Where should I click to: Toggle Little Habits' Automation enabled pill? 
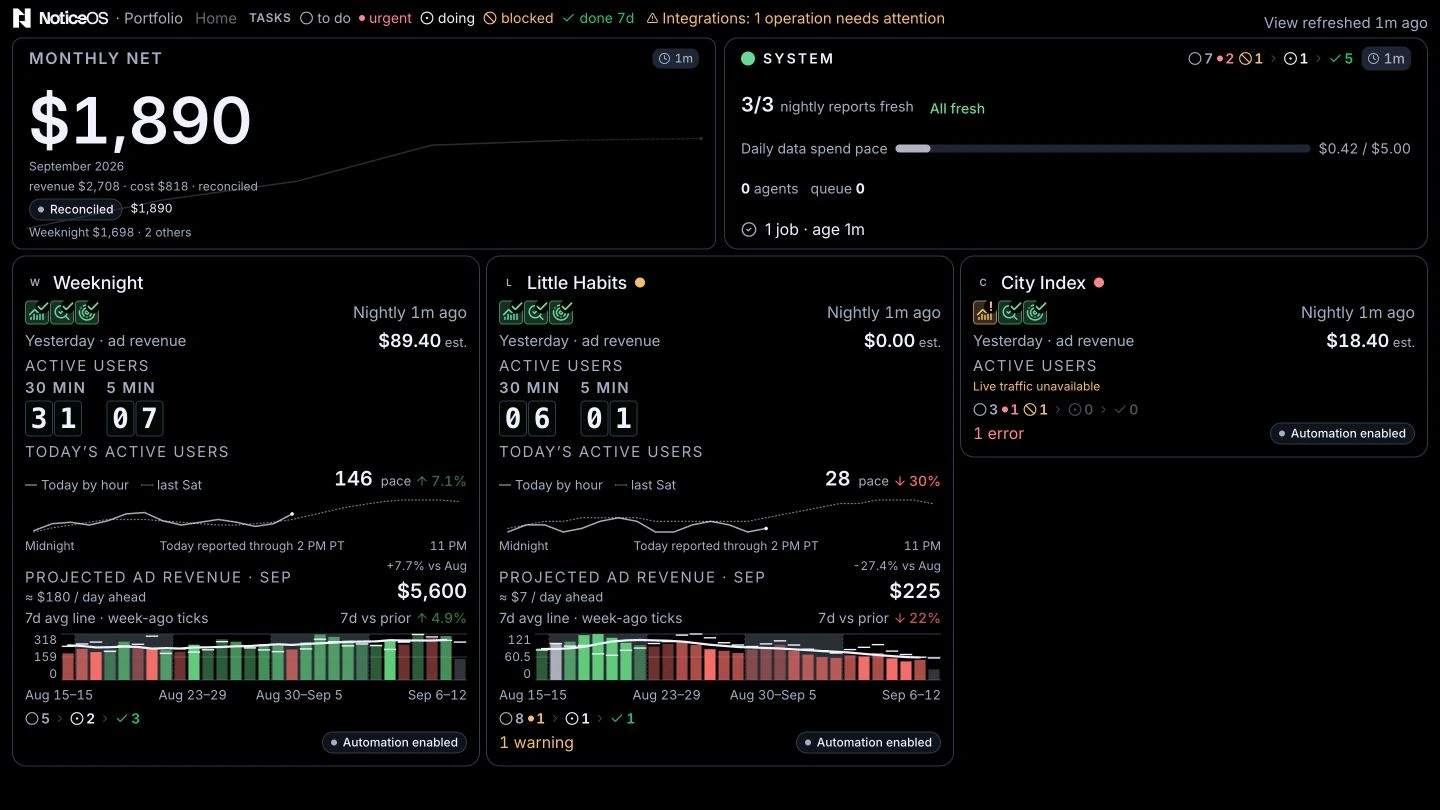(x=868, y=742)
